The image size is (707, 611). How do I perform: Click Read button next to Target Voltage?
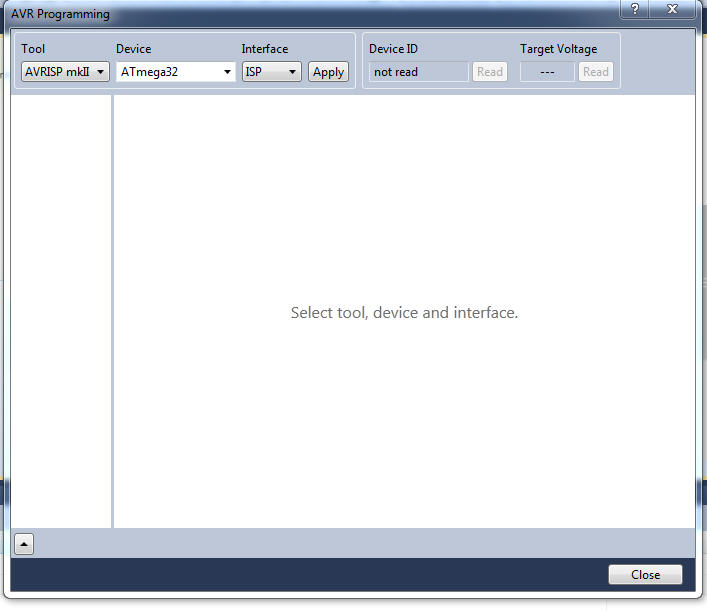[596, 72]
